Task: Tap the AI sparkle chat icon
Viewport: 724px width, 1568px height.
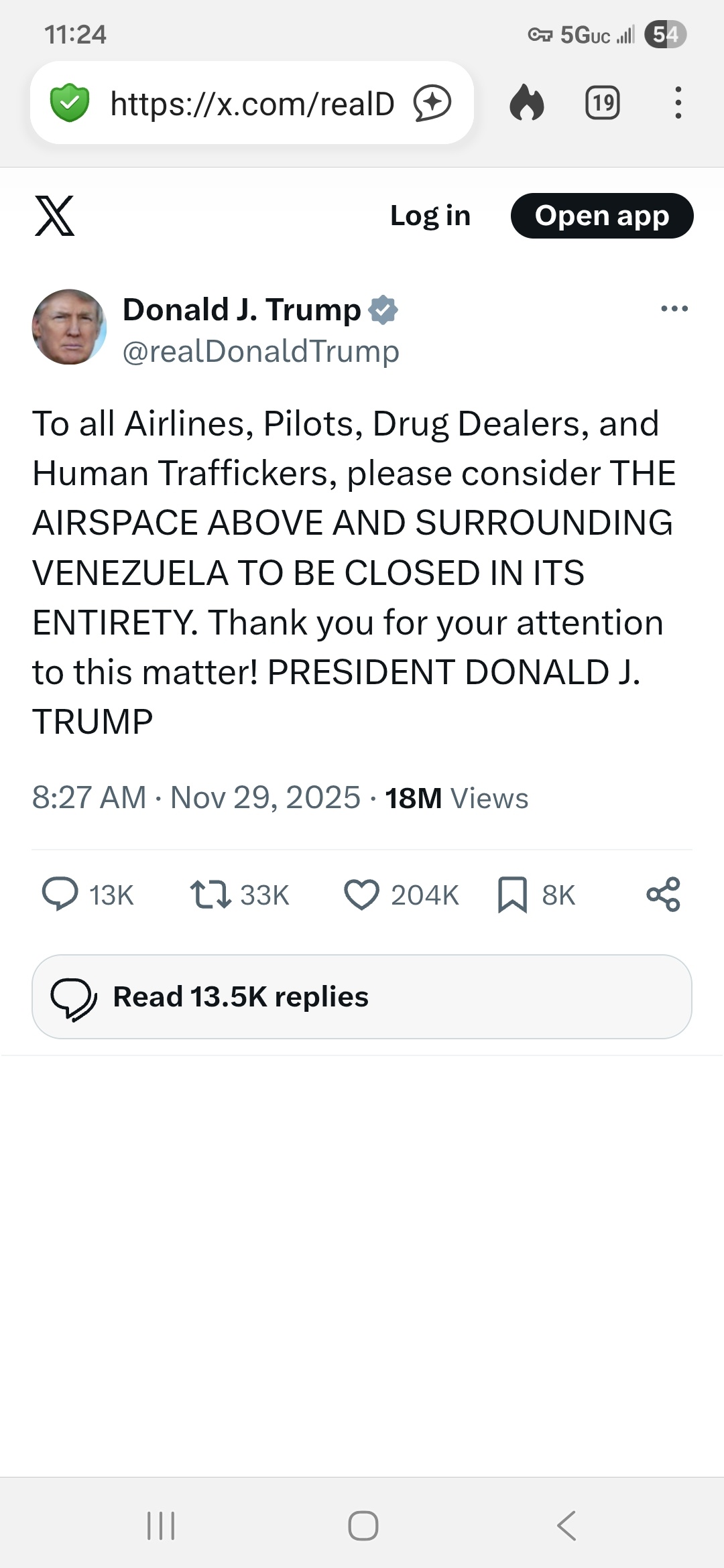Action: tap(432, 103)
